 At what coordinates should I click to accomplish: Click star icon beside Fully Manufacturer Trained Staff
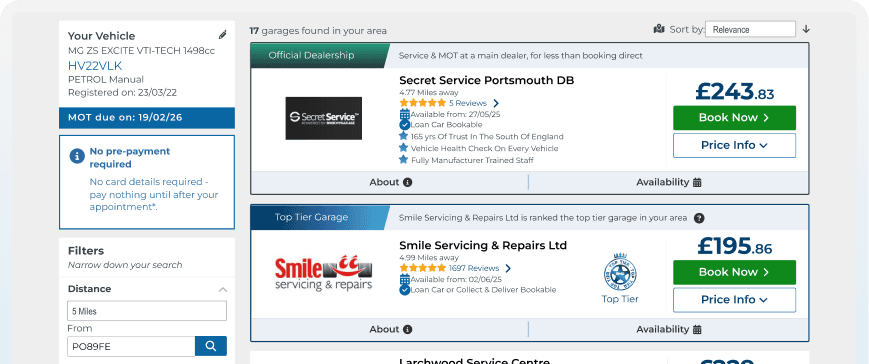click(x=403, y=160)
